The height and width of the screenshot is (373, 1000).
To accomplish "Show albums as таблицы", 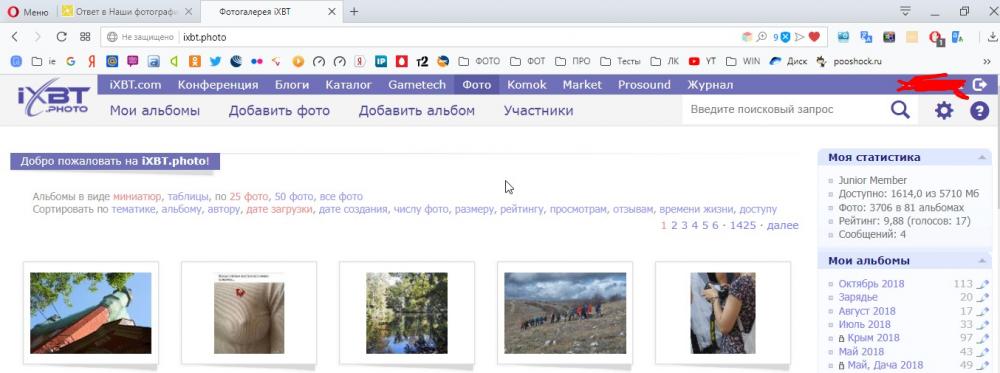I will [x=188, y=196].
